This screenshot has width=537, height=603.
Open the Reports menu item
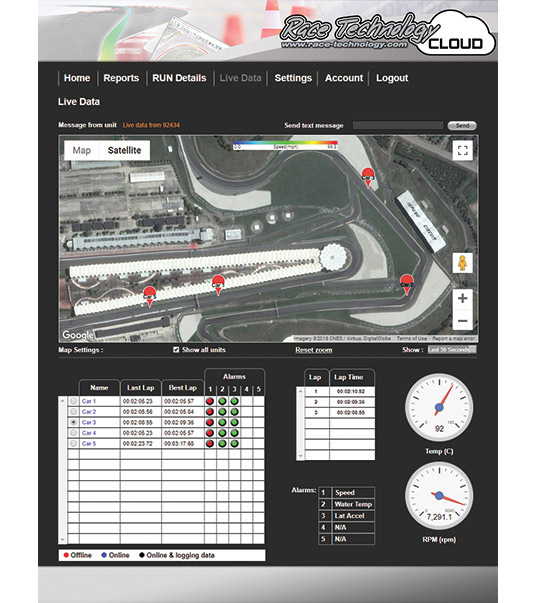click(x=121, y=78)
